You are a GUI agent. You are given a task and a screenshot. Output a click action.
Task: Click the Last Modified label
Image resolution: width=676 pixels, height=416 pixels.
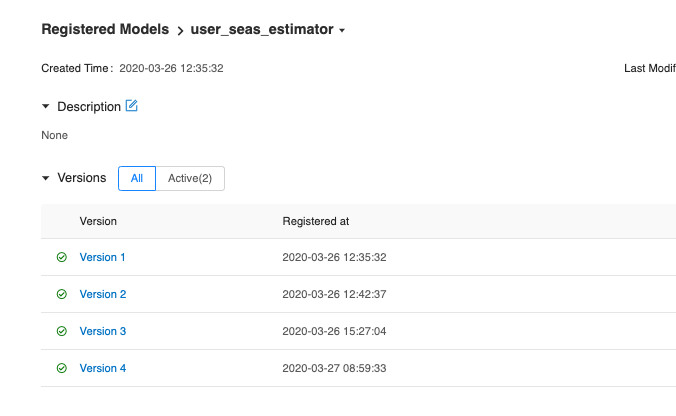pyautogui.click(x=650, y=68)
